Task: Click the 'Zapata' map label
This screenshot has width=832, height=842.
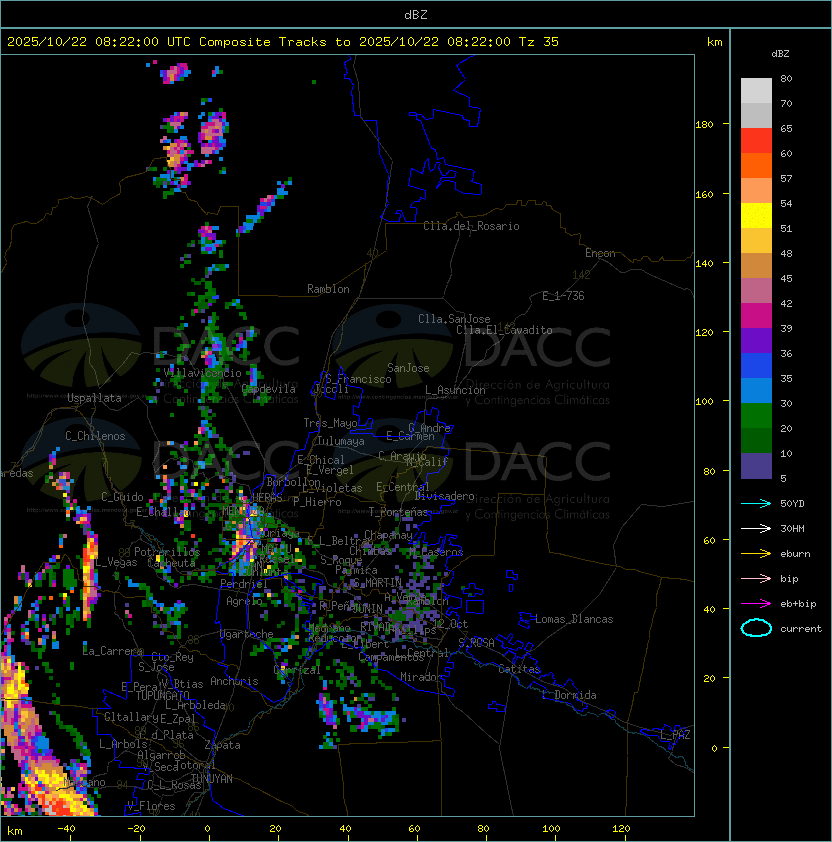Action: [x=222, y=745]
